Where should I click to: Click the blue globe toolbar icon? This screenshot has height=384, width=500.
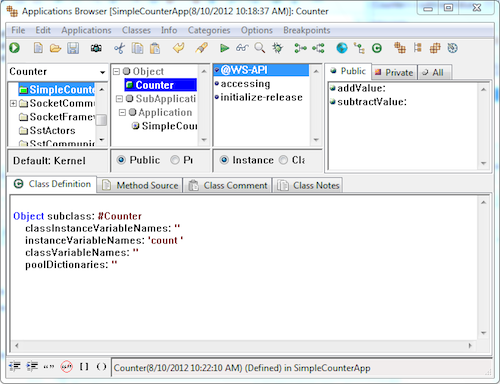(342, 48)
